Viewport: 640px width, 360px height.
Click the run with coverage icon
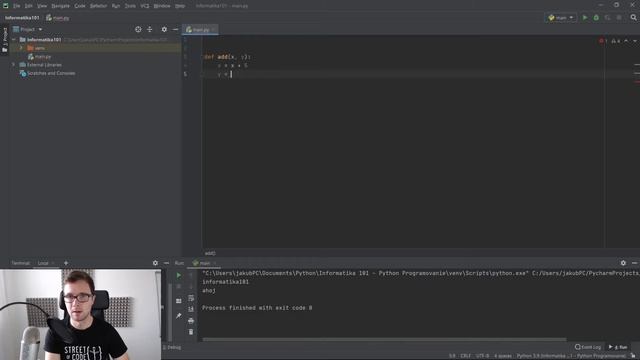coord(608,18)
